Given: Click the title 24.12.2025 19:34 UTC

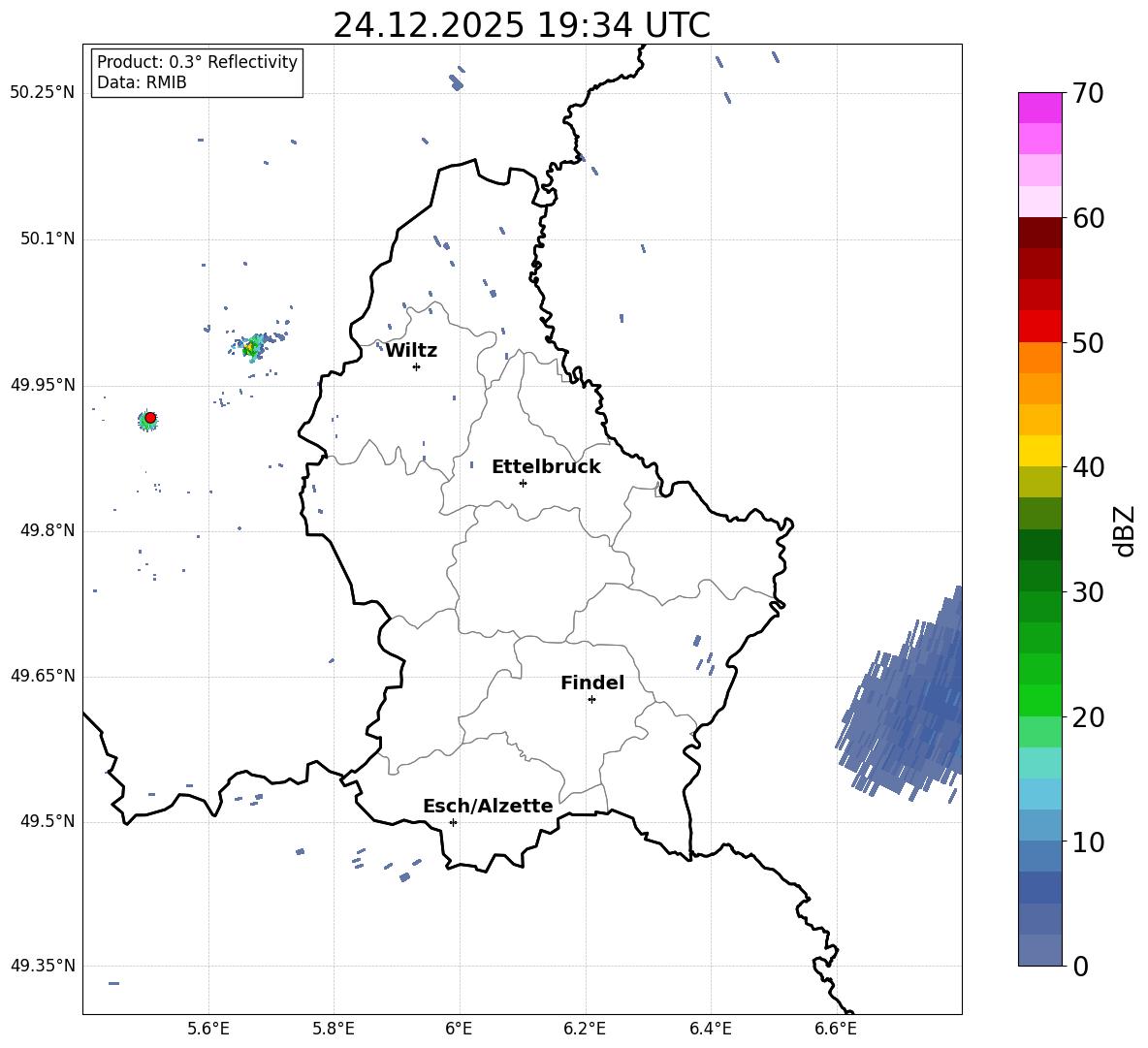Looking at the screenshot, I should point(522,25).
